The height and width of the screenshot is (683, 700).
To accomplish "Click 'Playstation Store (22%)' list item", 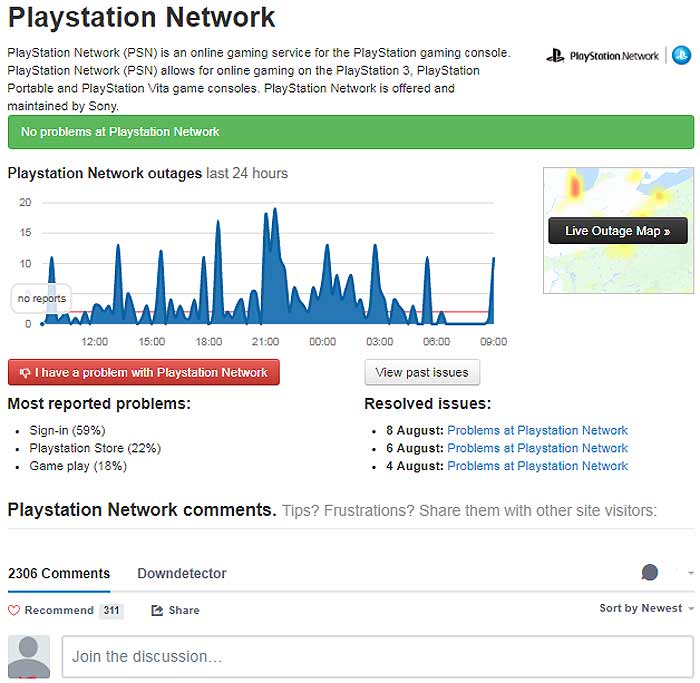I will (95, 448).
